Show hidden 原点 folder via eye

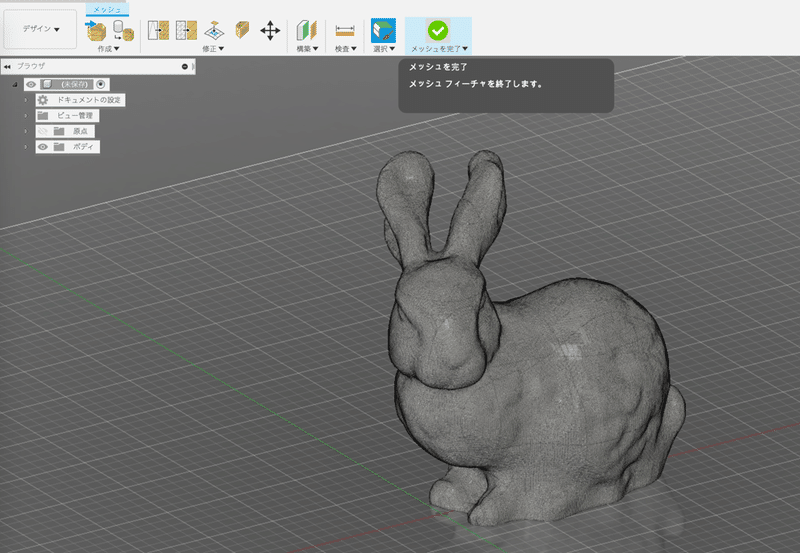tap(43, 132)
